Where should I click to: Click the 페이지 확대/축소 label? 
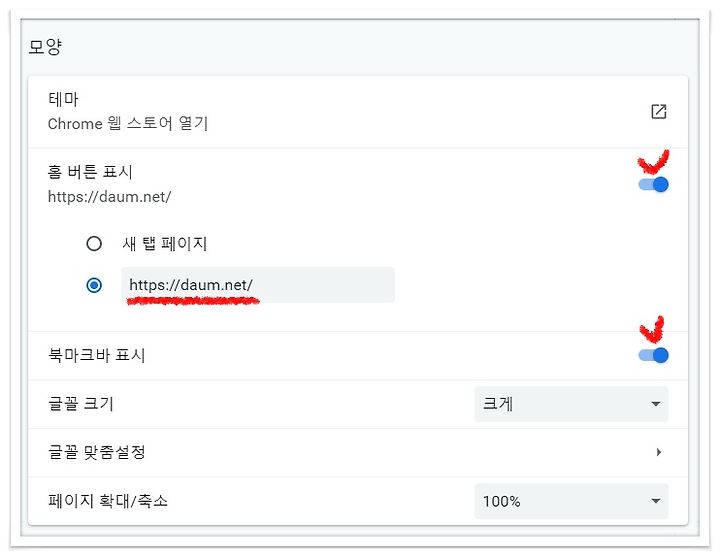point(108,500)
